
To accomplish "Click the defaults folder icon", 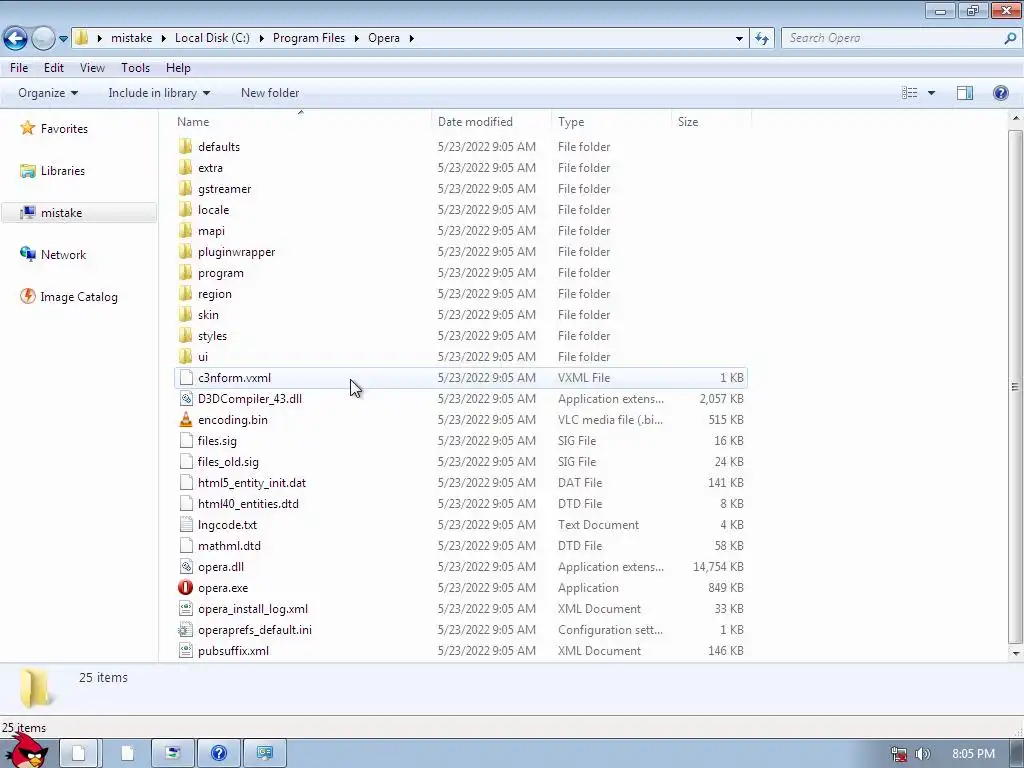I will coord(185,146).
